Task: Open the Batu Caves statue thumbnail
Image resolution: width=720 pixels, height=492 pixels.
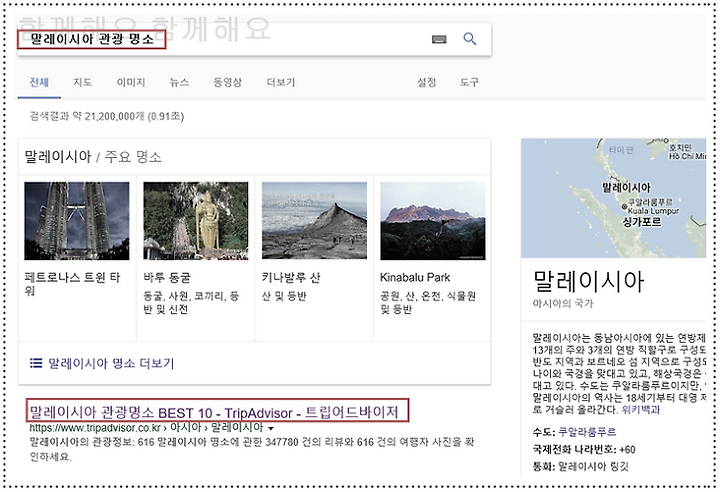Action: tap(196, 221)
